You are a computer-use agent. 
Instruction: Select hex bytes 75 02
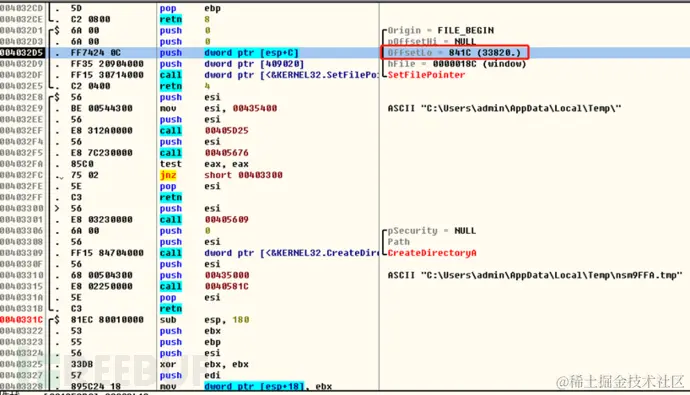pyautogui.click(x=84, y=175)
